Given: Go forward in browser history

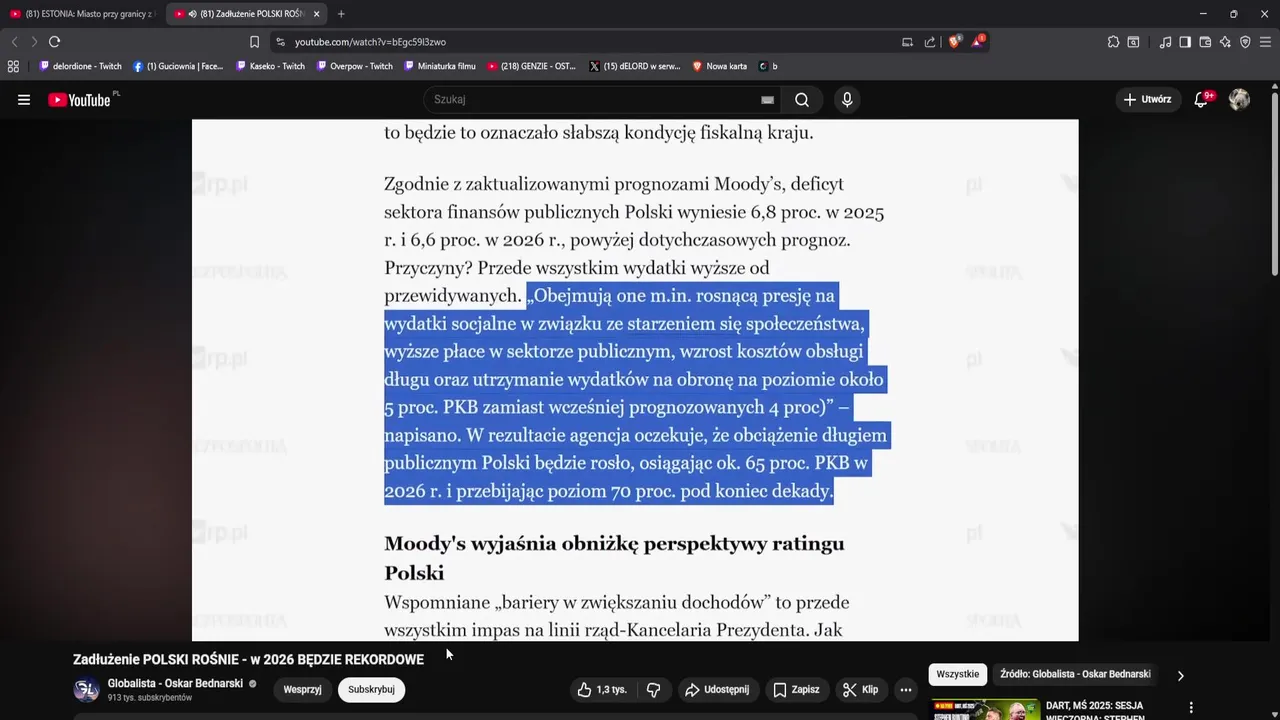Looking at the screenshot, I should pos(34,42).
